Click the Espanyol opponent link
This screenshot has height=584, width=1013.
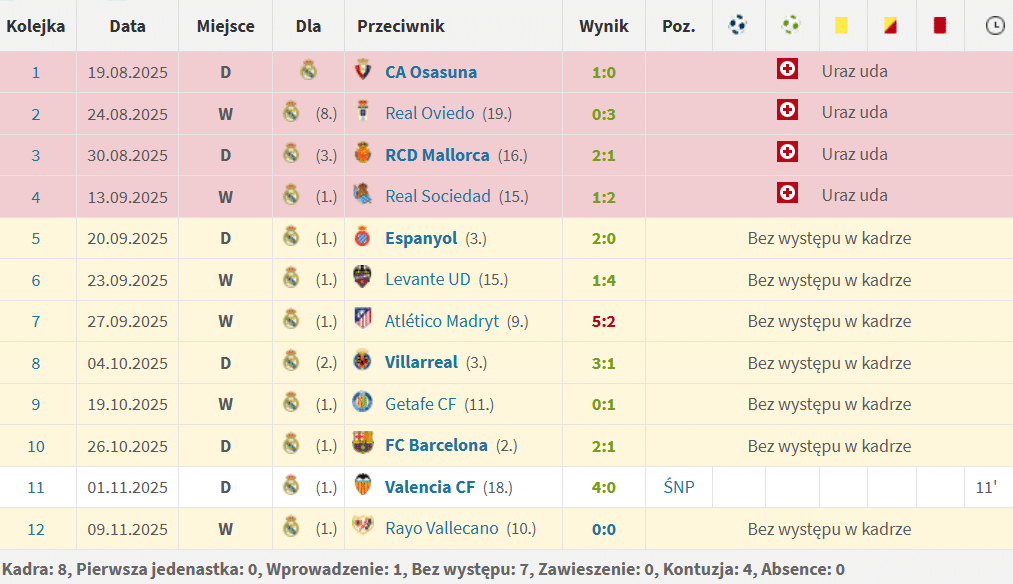coord(421,238)
